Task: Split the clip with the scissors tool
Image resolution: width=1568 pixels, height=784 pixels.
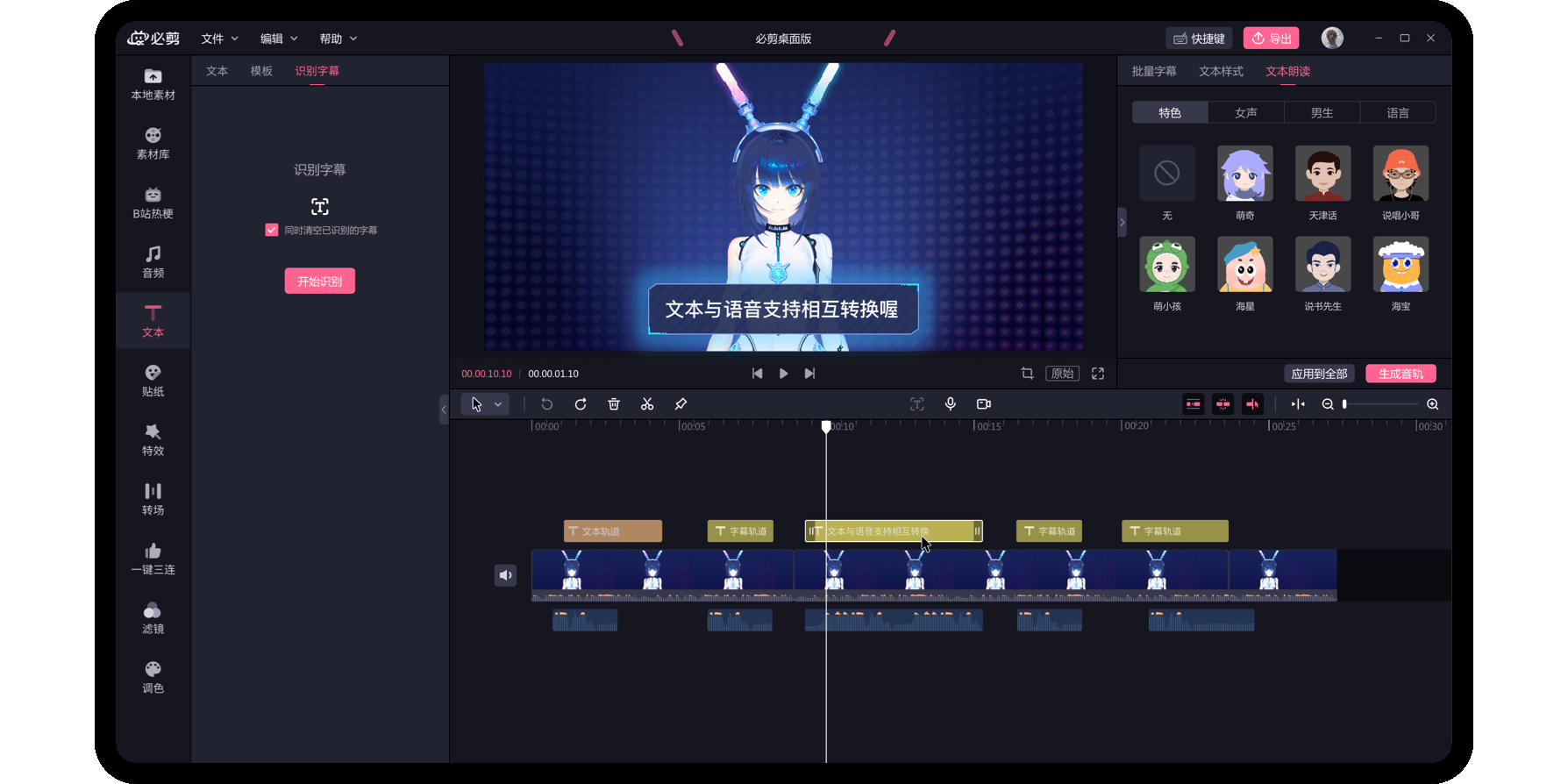Action: point(647,404)
